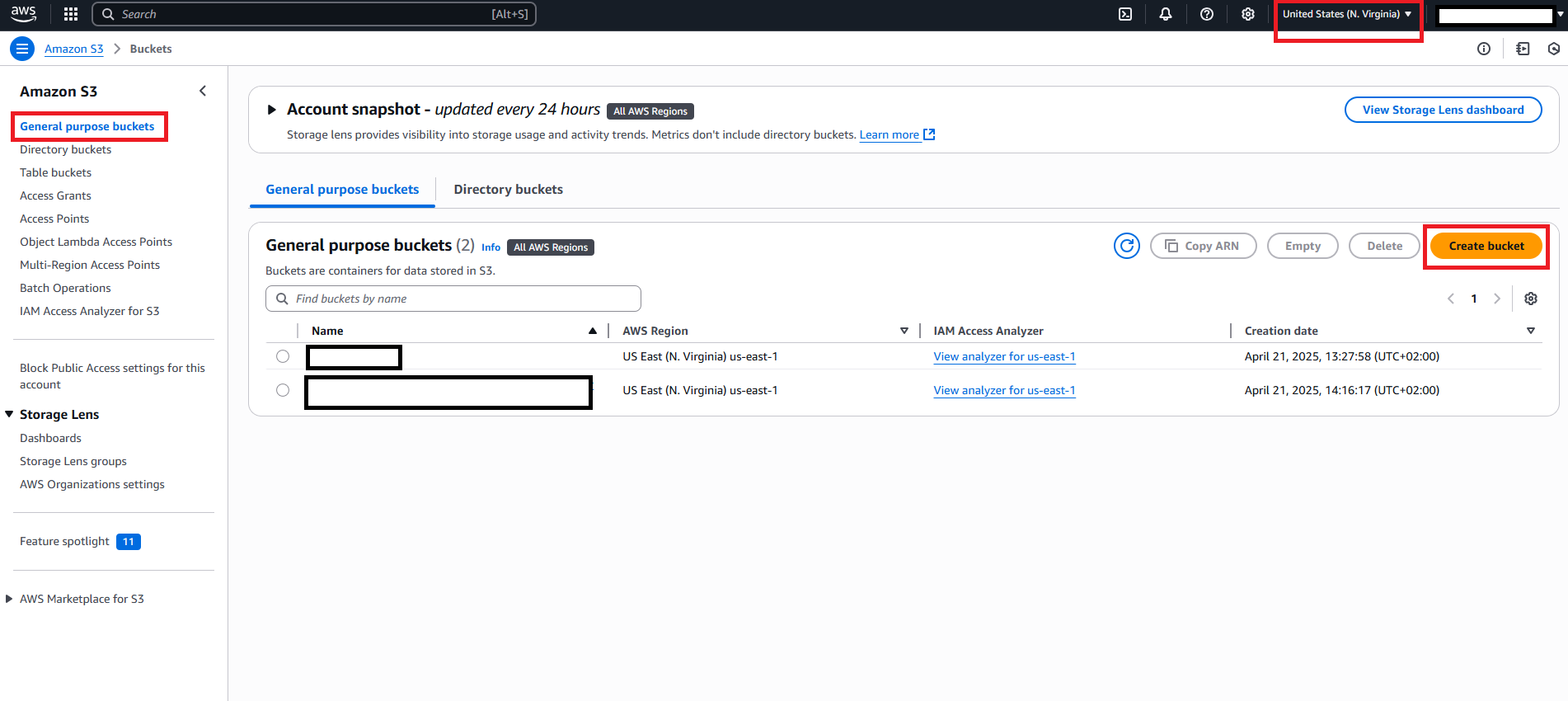Click the Empty button
This screenshot has height=701, width=1568.
coord(1303,246)
